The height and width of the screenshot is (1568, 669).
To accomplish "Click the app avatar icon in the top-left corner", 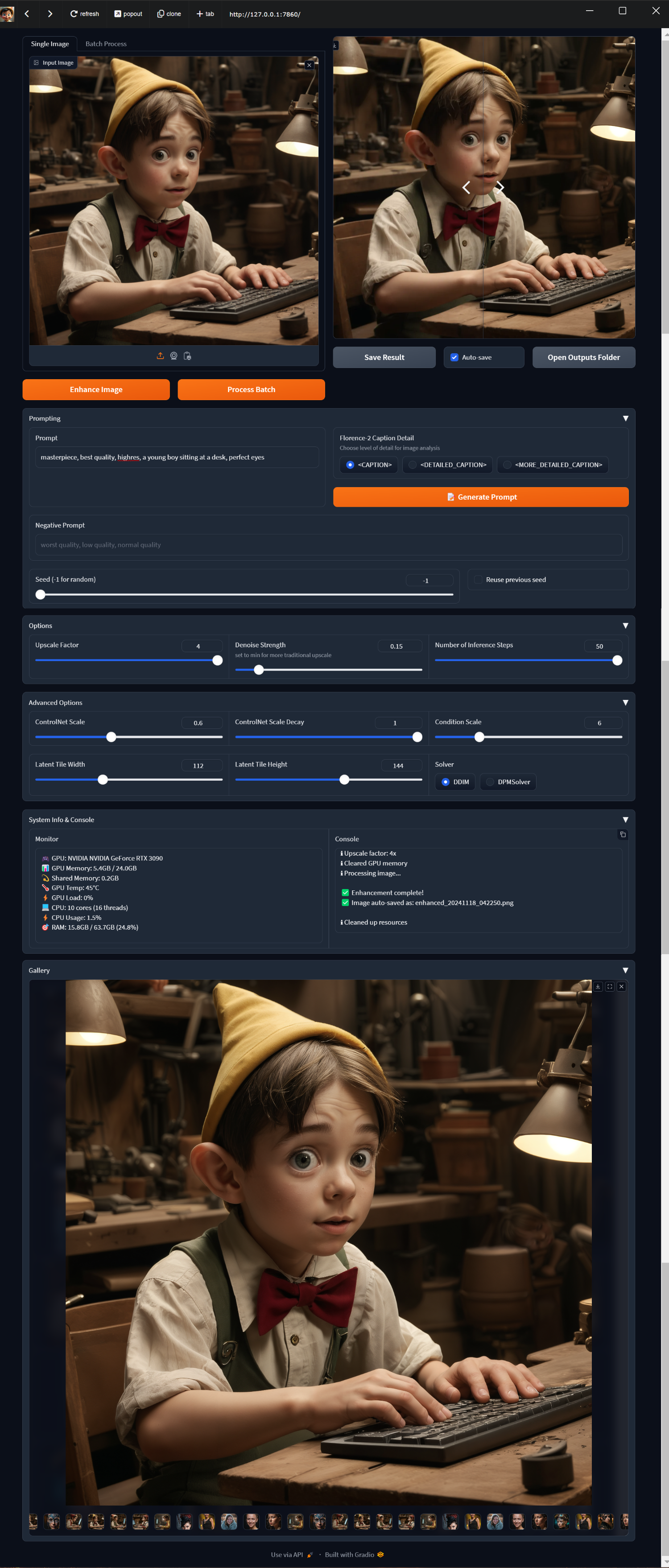I will click(7, 14).
